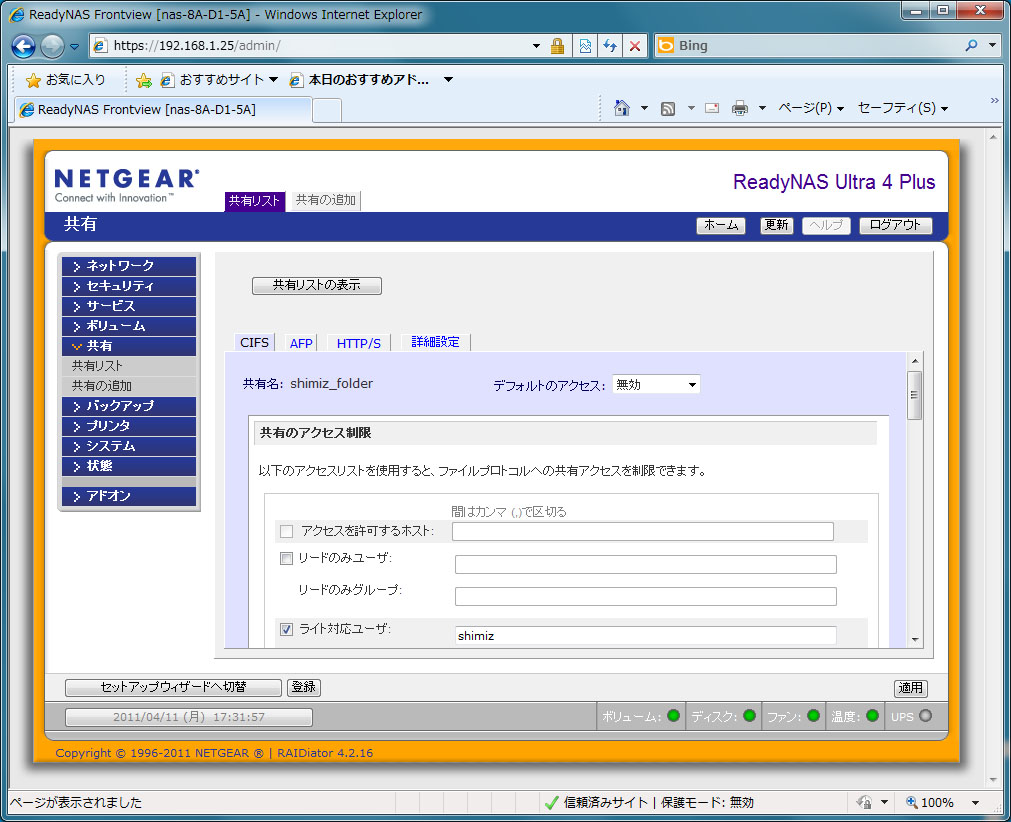Click the refresh icon in address bar
1011x822 pixels.
[609, 46]
